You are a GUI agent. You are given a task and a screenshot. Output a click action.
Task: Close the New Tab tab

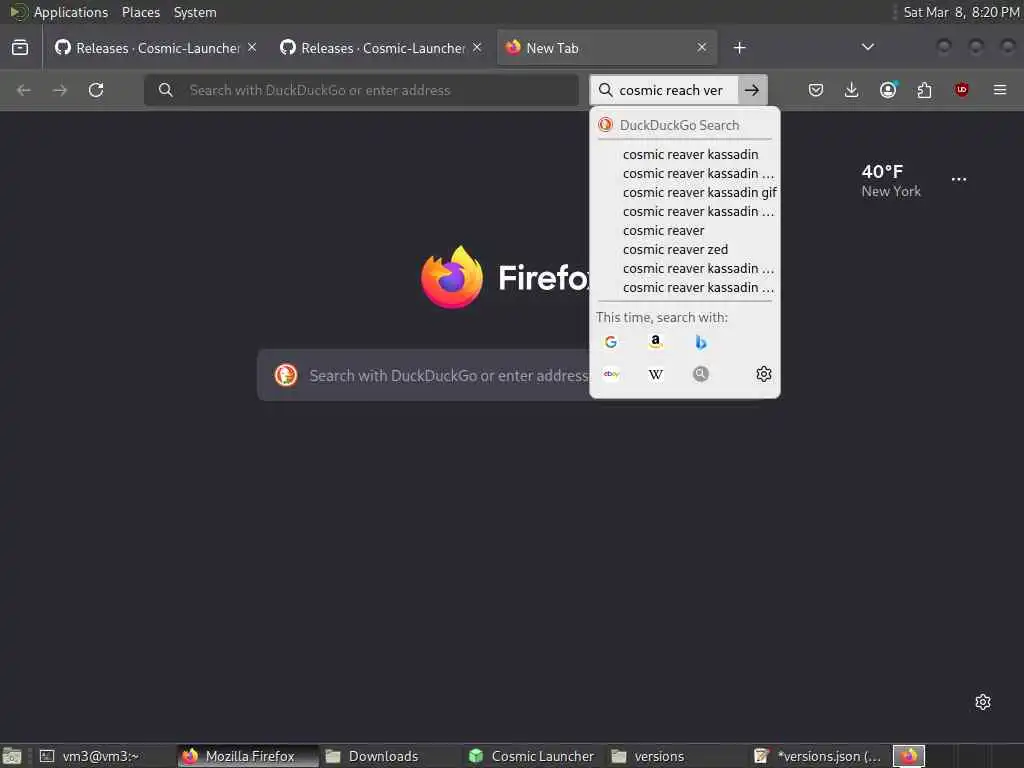(701, 48)
